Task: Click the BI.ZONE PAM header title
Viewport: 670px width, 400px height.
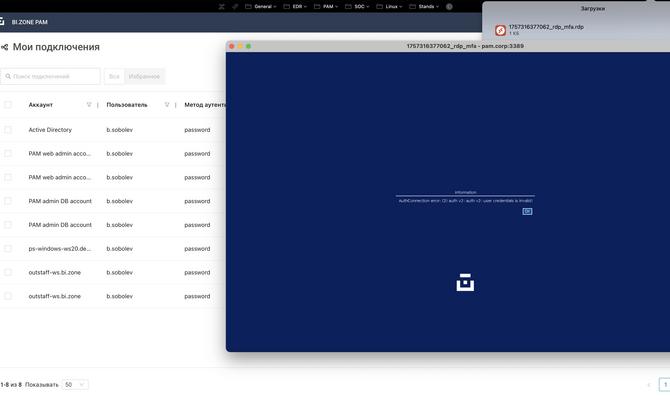Action: click(29, 22)
